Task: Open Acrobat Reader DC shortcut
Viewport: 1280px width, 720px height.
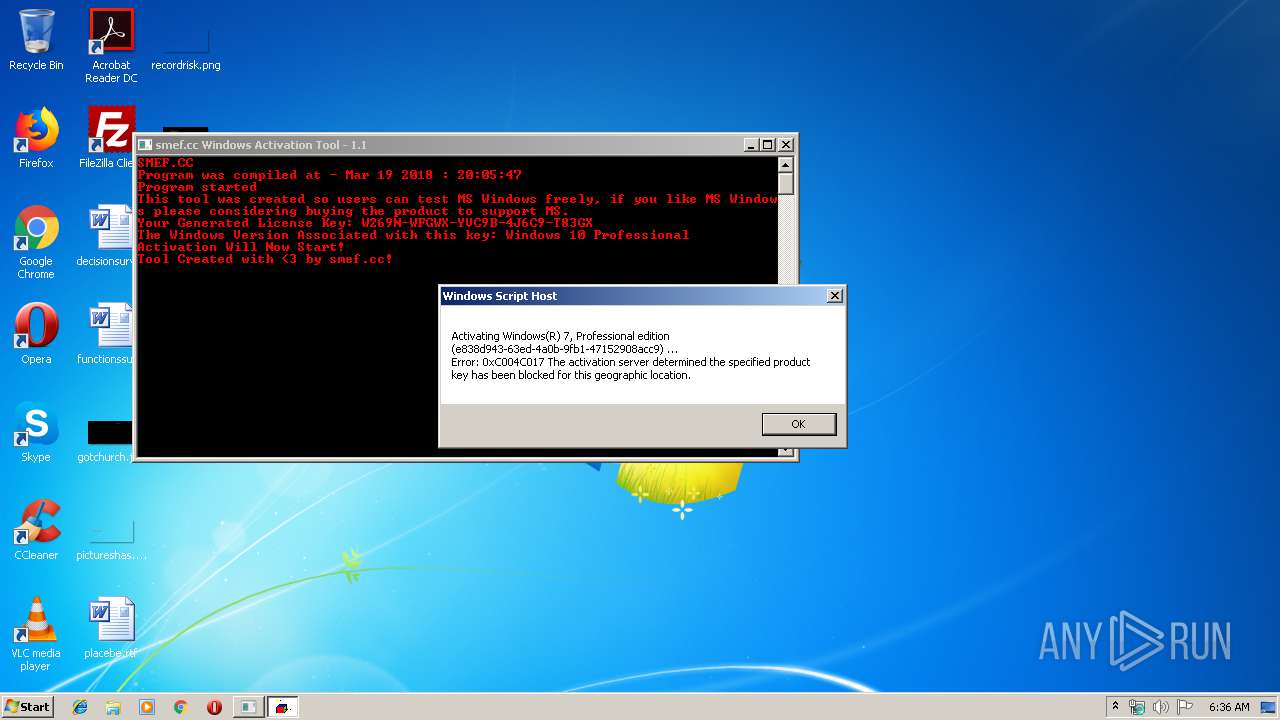Action: click(111, 46)
